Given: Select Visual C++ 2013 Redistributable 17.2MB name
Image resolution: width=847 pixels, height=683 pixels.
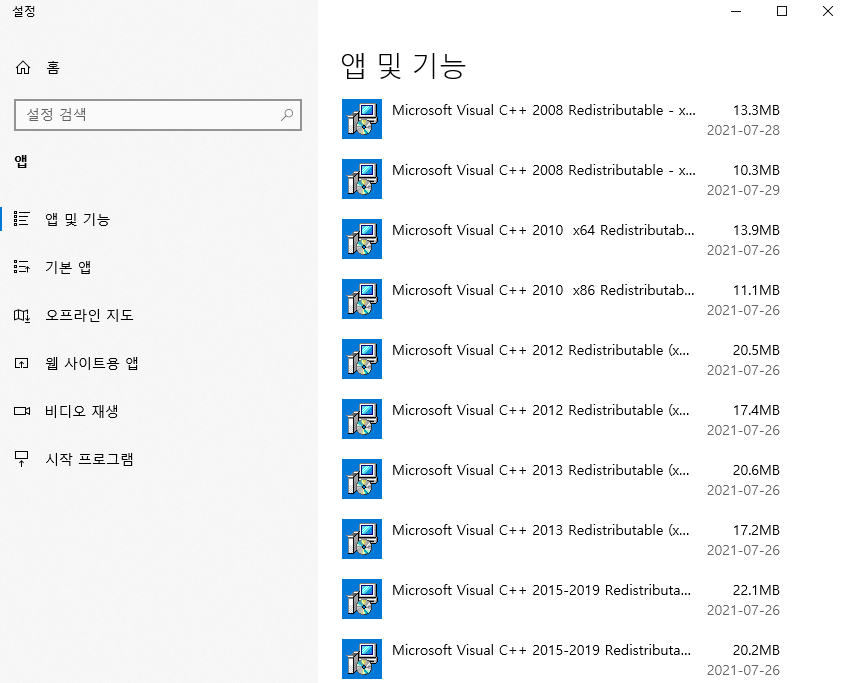Looking at the screenshot, I should coord(541,530).
